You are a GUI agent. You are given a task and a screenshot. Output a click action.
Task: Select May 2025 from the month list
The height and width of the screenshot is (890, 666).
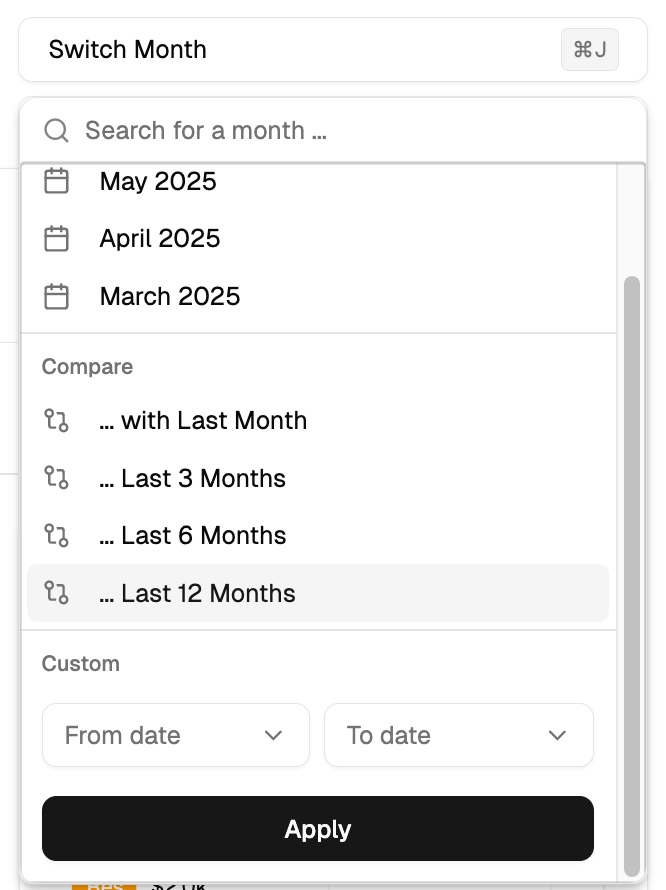[158, 182]
